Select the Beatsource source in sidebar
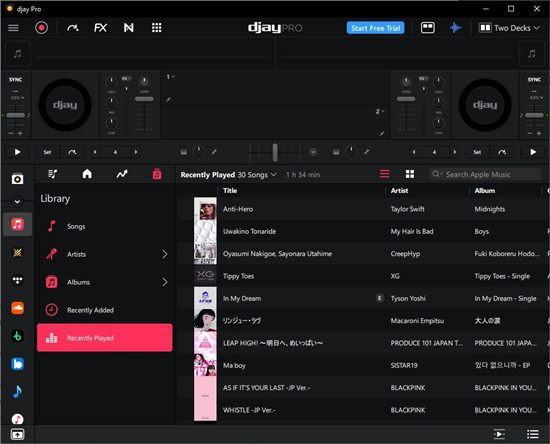 pyautogui.click(x=17, y=364)
